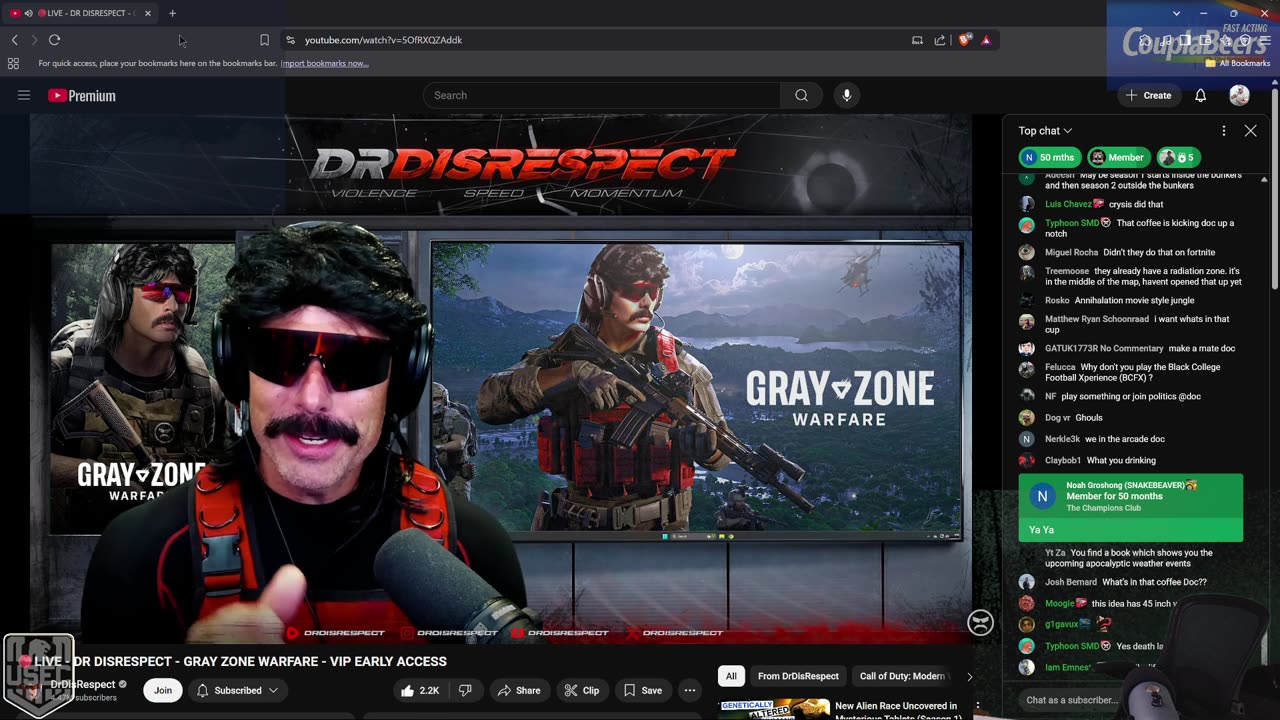Screen dimensions: 1280x720
Task: Click cast/install screen icon in address bar
Action: tap(917, 40)
